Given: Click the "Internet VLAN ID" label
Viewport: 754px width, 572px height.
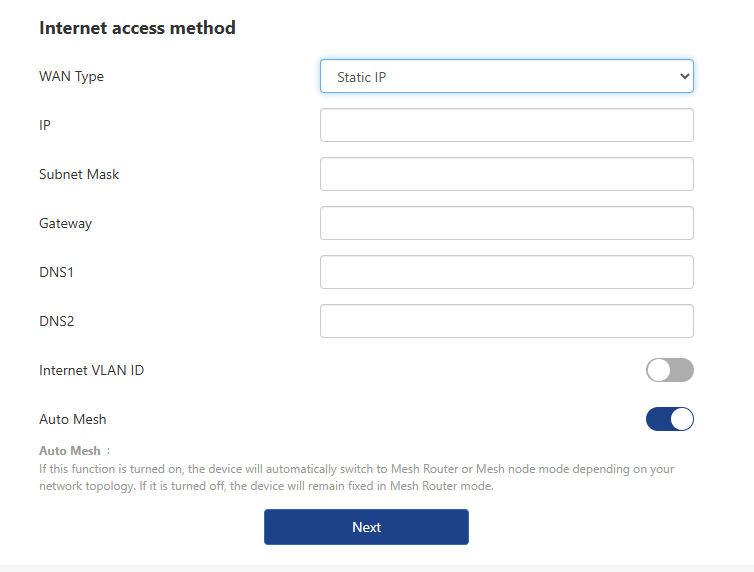Looking at the screenshot, I should (x=91, y=371).
